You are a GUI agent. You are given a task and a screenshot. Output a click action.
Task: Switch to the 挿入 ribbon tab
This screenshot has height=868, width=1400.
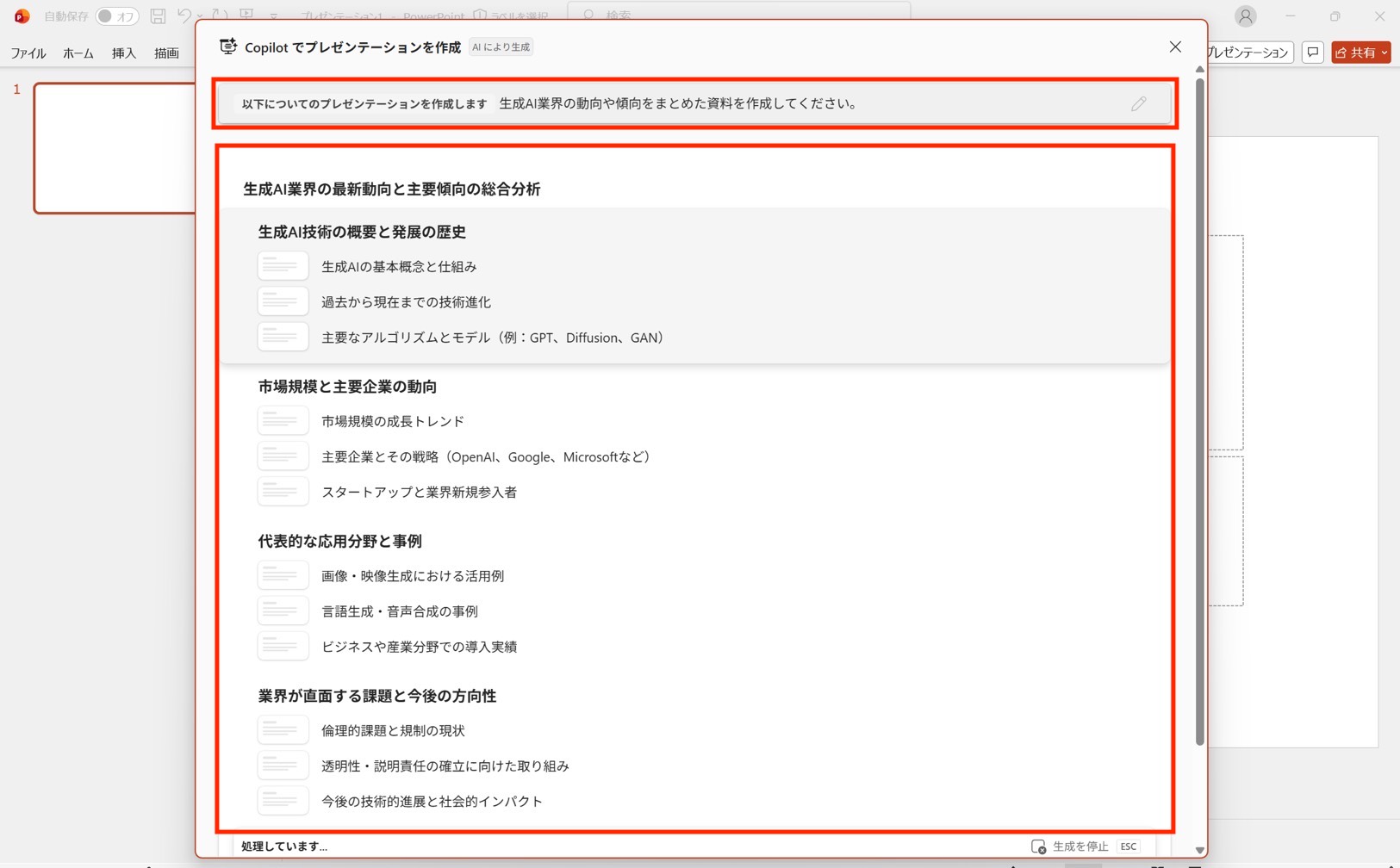(124, 53)
